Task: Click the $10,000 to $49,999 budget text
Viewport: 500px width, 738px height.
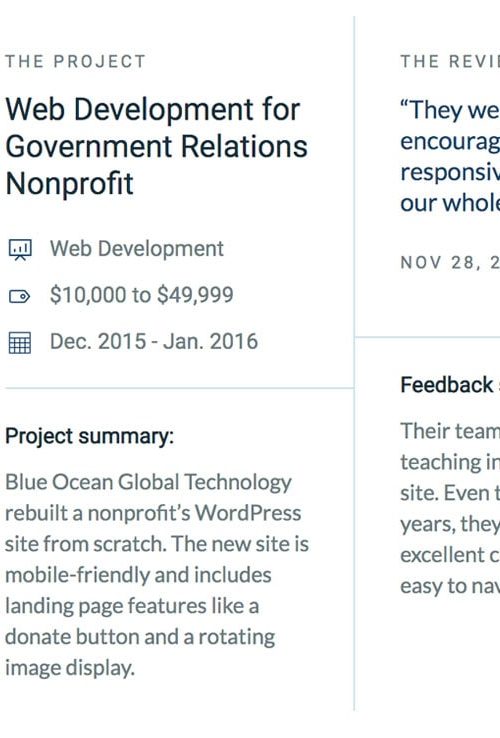Action: (x=141, y=295)
